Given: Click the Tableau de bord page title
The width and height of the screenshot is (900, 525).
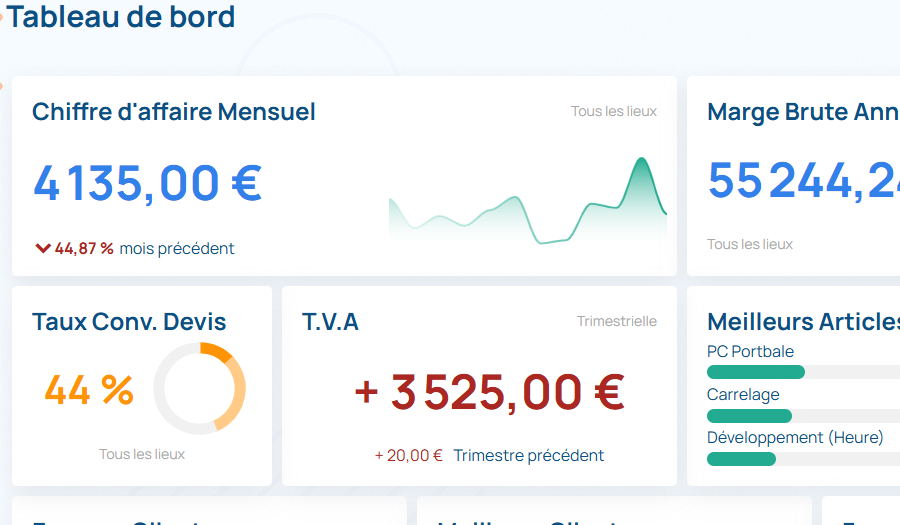Looking at the screenshot, I should click(121, 17).
